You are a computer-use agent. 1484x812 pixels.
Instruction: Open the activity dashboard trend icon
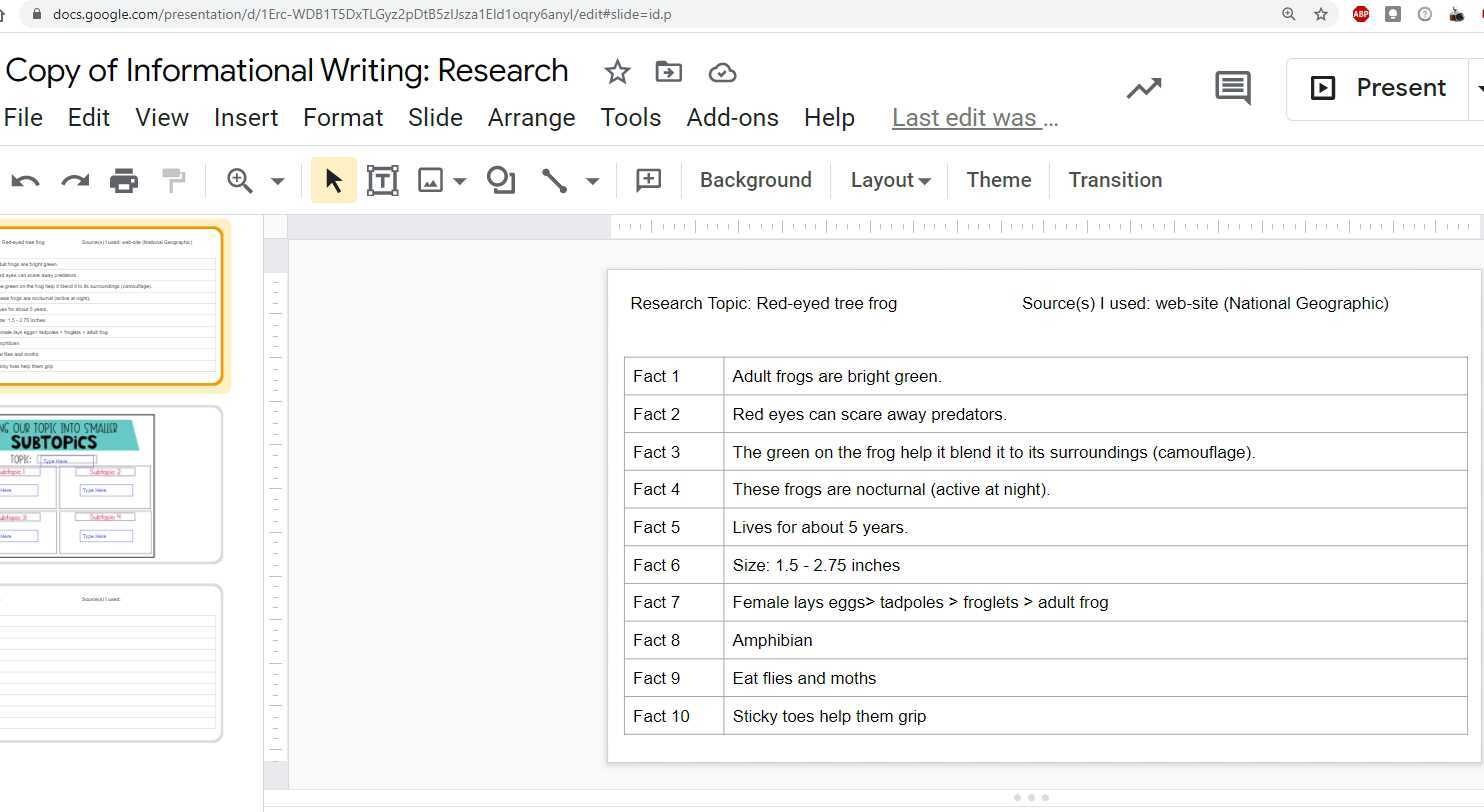[x=1144, y=88]
